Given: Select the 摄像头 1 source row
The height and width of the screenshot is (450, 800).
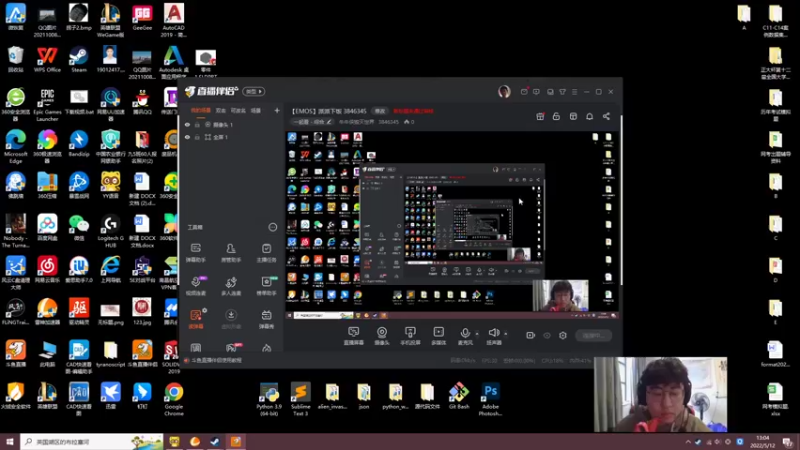Looking at the screenshot, I should (x=232, y=124).
